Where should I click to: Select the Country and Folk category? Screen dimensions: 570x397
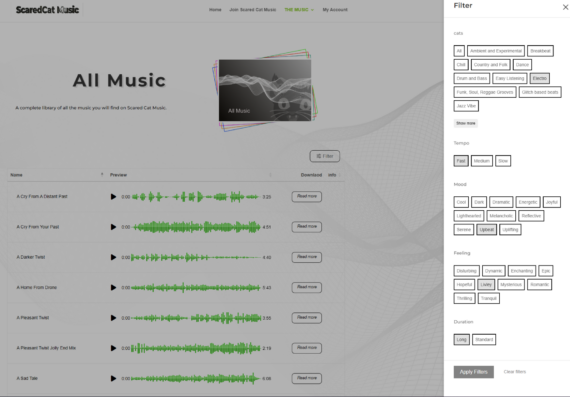point(490,65)
